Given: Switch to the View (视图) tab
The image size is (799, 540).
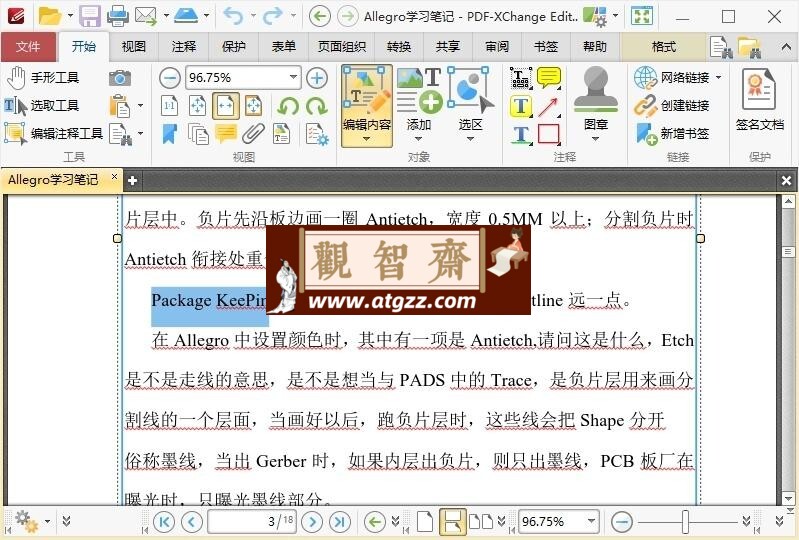Looking at the screenshot, I should 134,47.
